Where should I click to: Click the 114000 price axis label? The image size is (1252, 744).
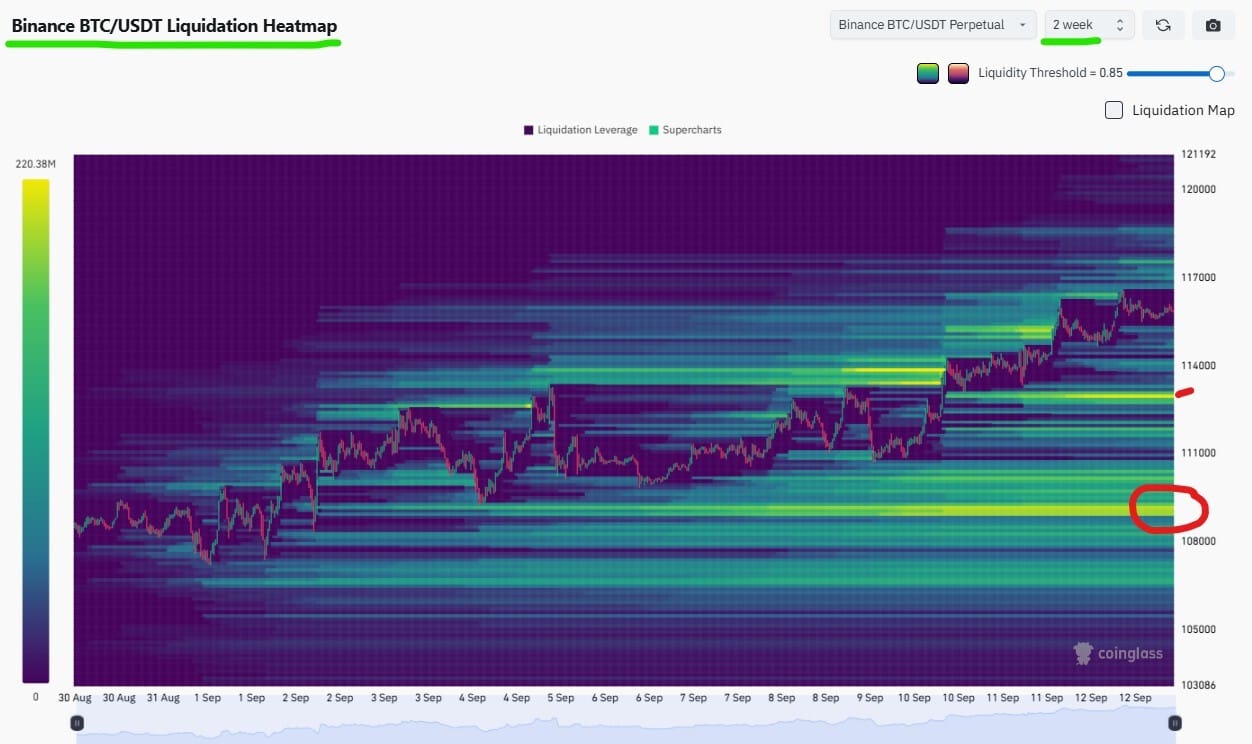point(1198,365)
